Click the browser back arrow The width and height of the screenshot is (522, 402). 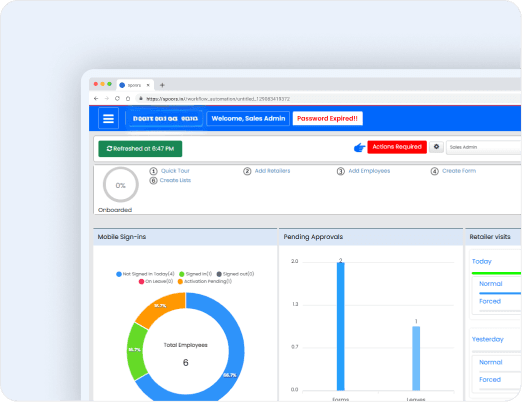coord(96,99)
